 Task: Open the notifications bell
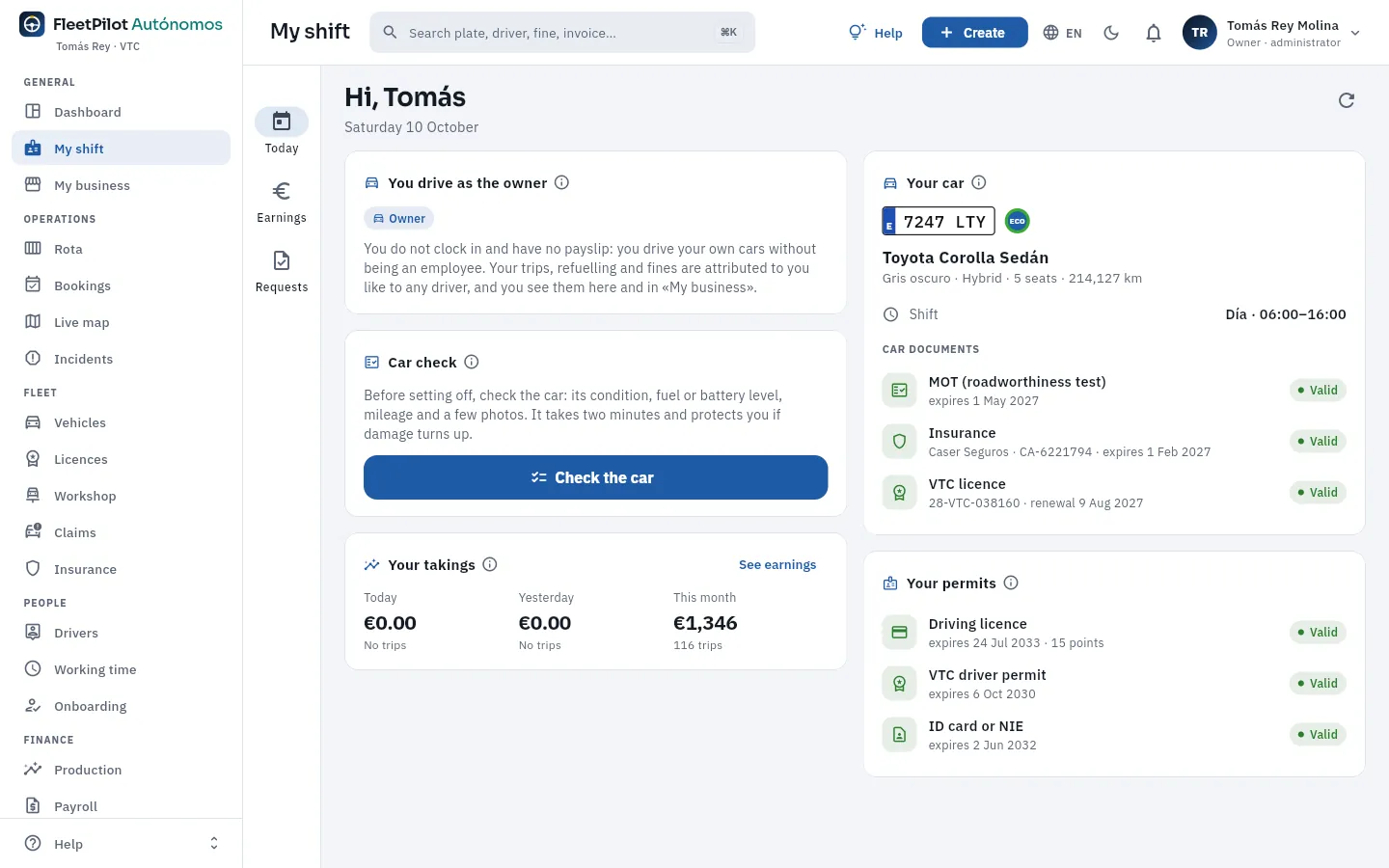[1154, 33]
